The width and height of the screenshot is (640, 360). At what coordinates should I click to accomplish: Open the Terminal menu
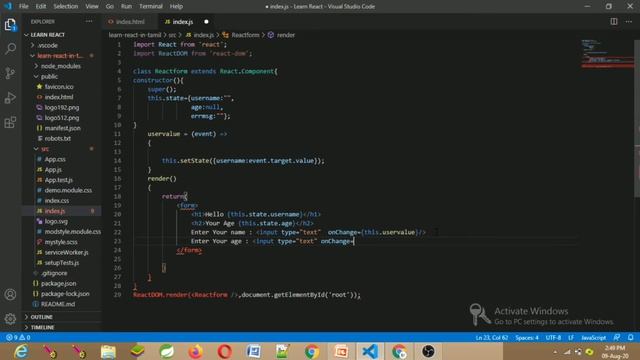click(x=151, y=6)
